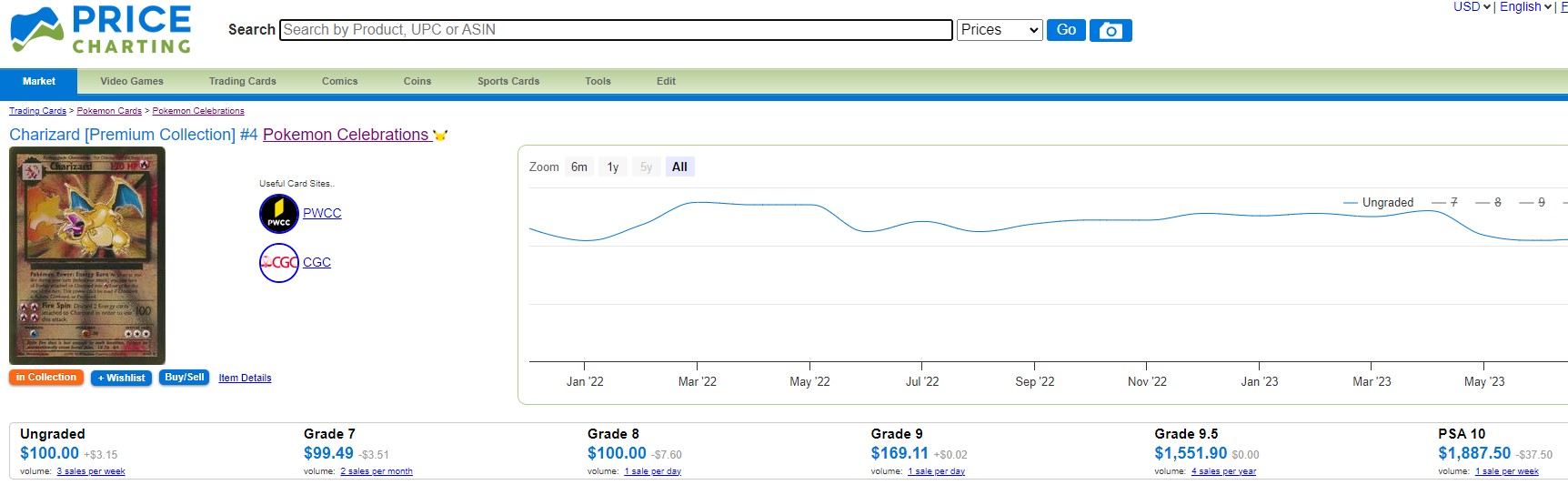Open the Item Details link
This screenshot has width=1568, height=485.
coord(245,379)
